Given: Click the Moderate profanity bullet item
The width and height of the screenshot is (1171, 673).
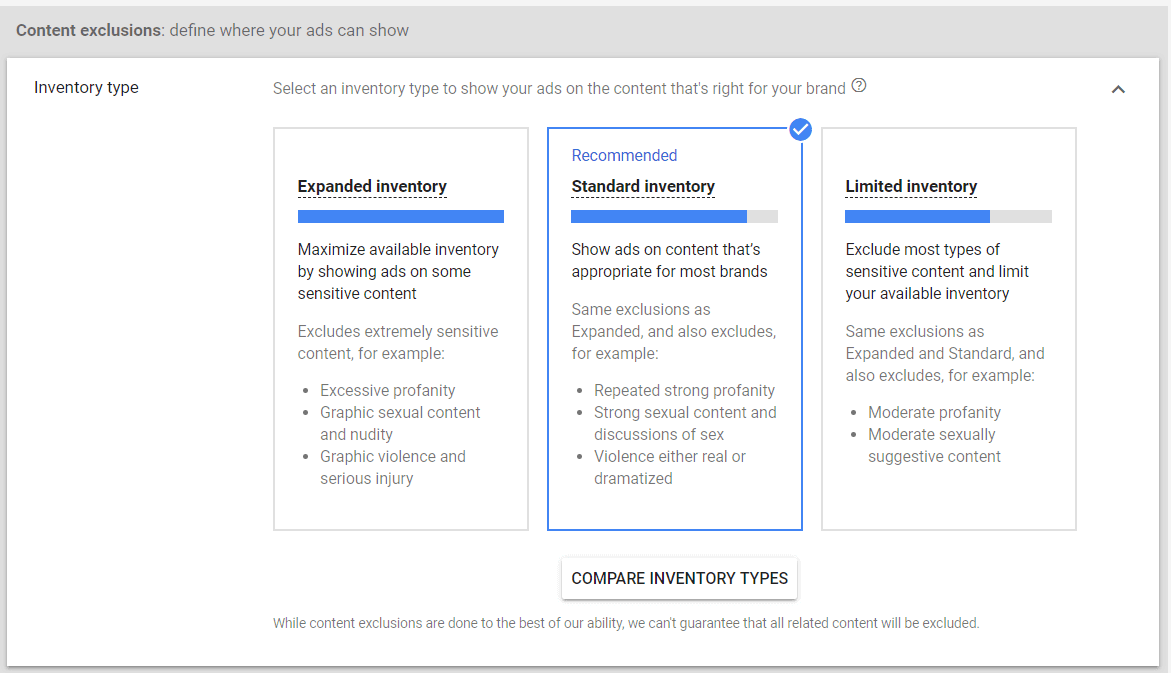Looking at the screenshot, I should 934,412.
